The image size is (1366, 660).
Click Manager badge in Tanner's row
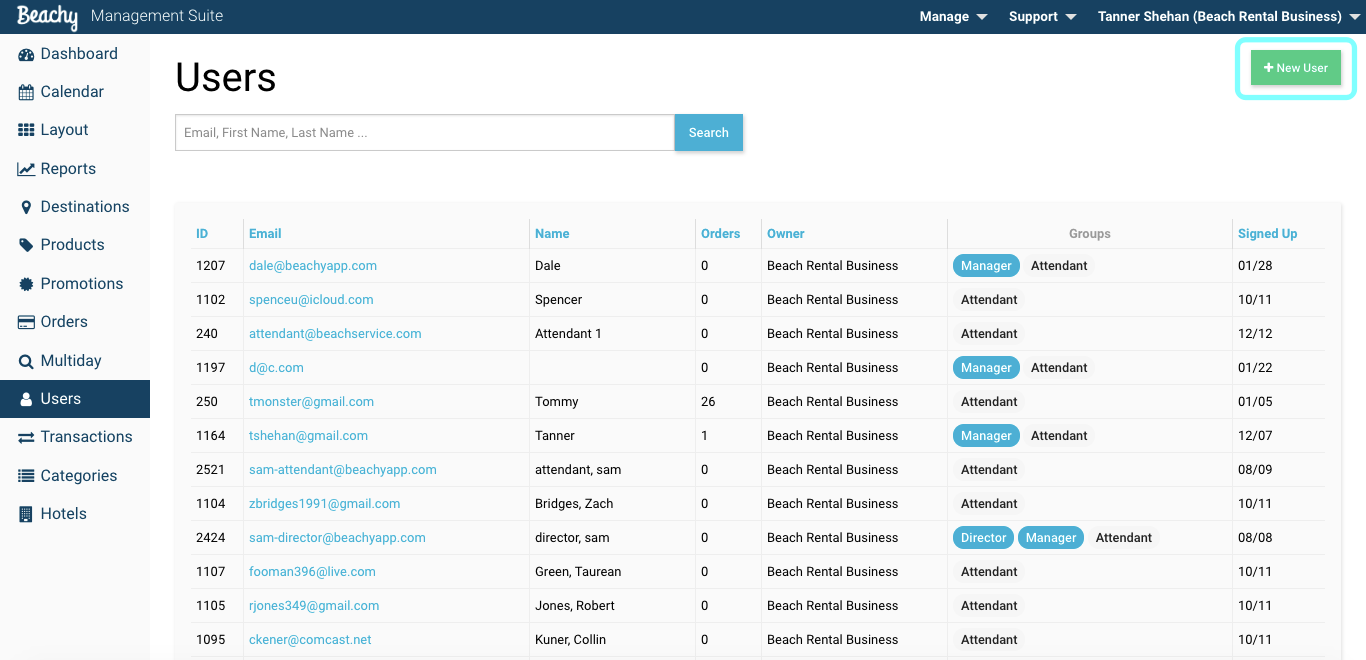pos(986,436)
